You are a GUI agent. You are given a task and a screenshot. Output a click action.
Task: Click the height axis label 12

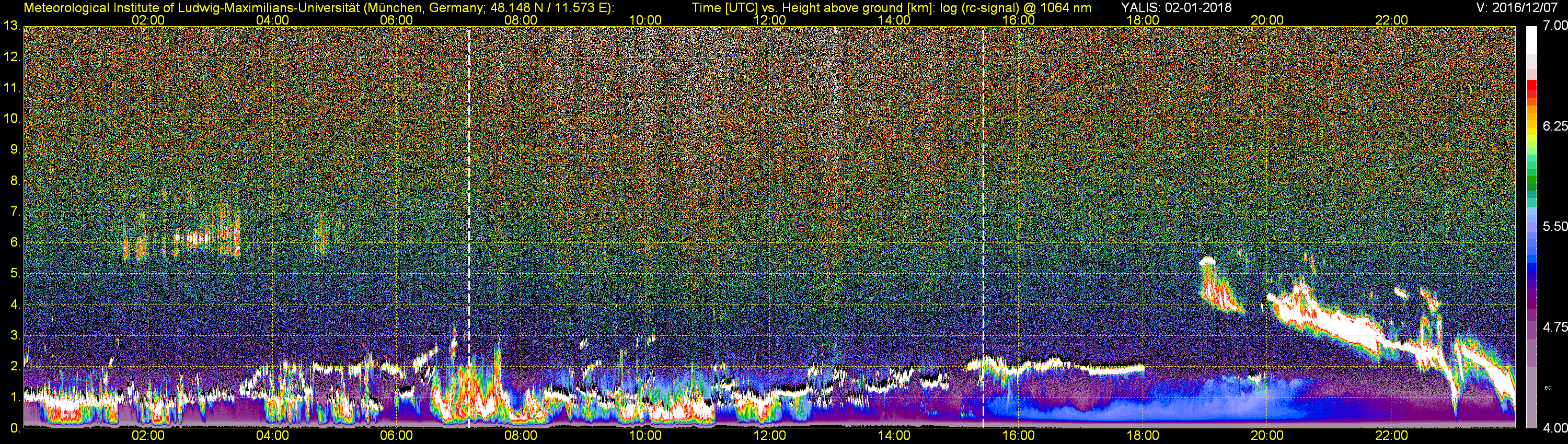tap(11, 57)
